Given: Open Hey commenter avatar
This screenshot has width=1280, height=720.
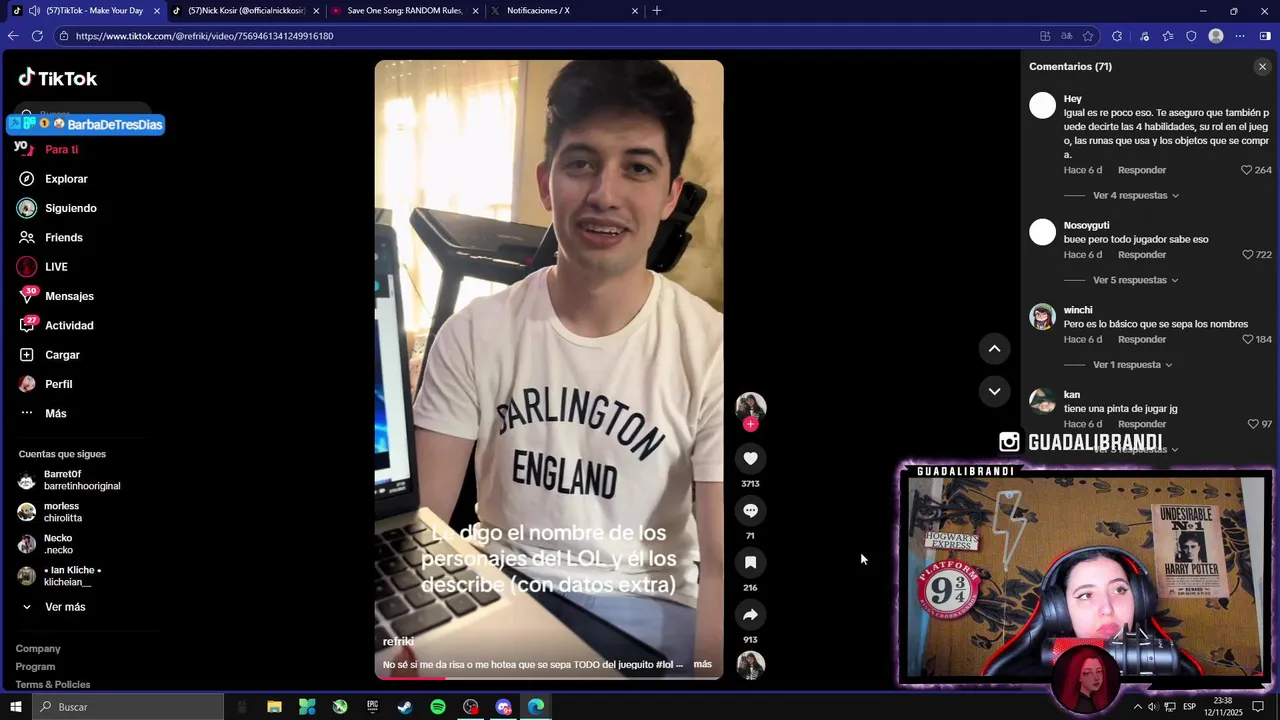Looking at the screenshot, I should 1043,106.
